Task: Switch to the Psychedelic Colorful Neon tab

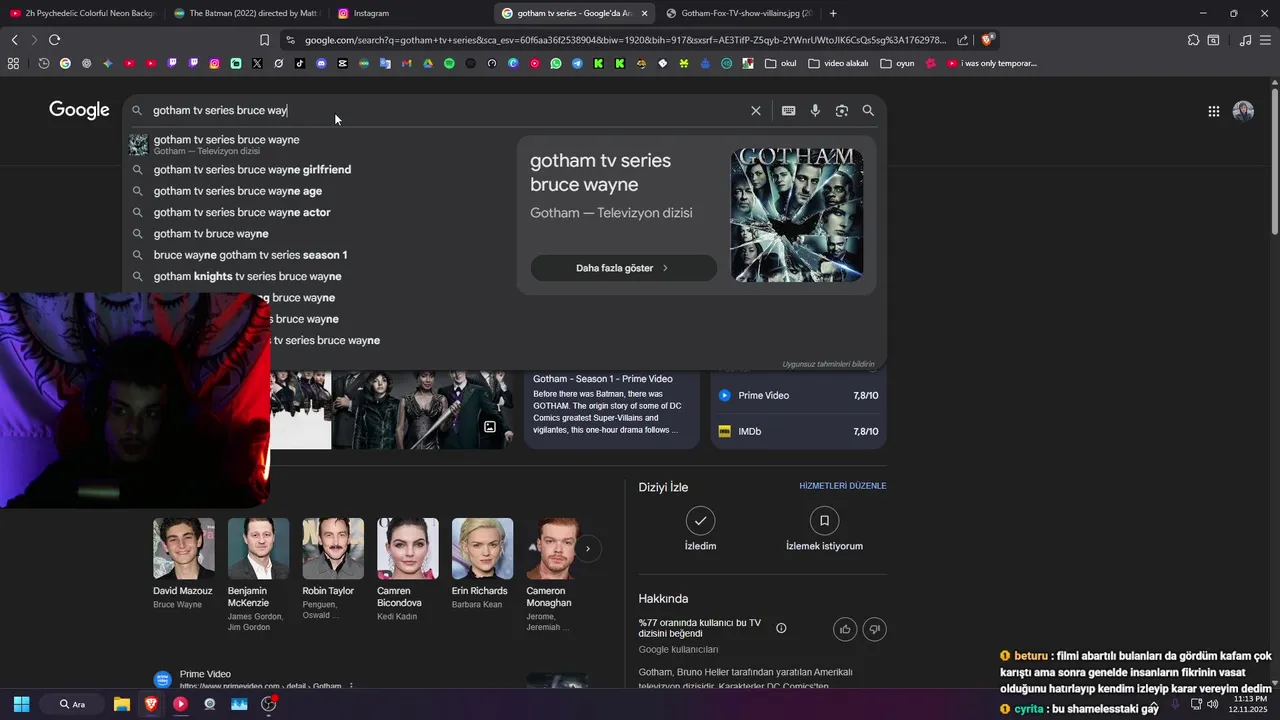Action: [x=82, y=13]
